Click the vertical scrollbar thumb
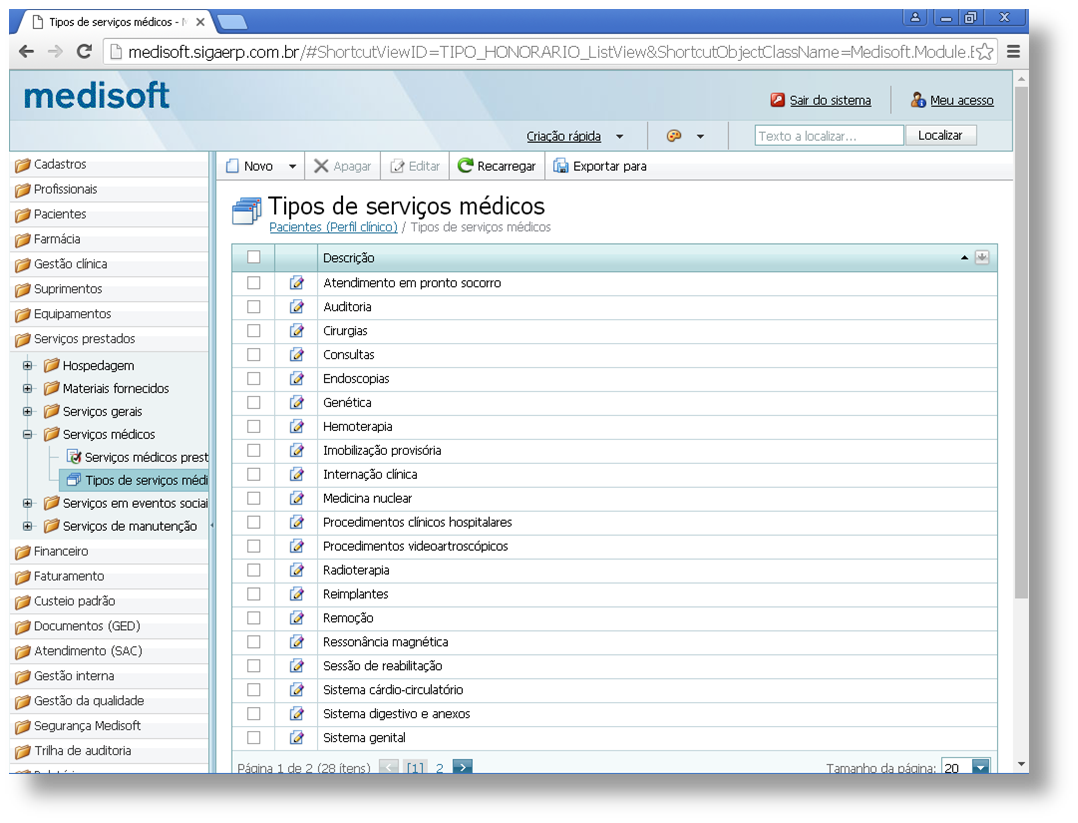 [x=1021, y=340]
